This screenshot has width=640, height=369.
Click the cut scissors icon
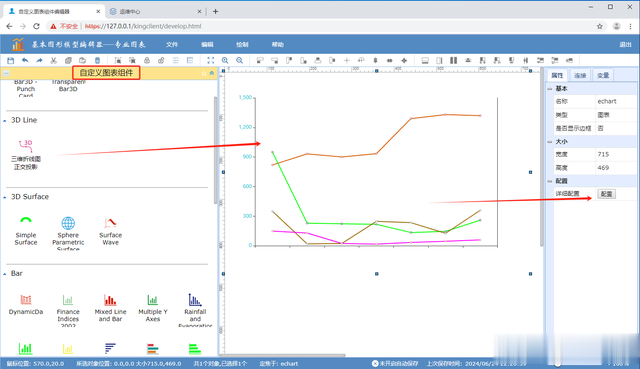point(53,60)
